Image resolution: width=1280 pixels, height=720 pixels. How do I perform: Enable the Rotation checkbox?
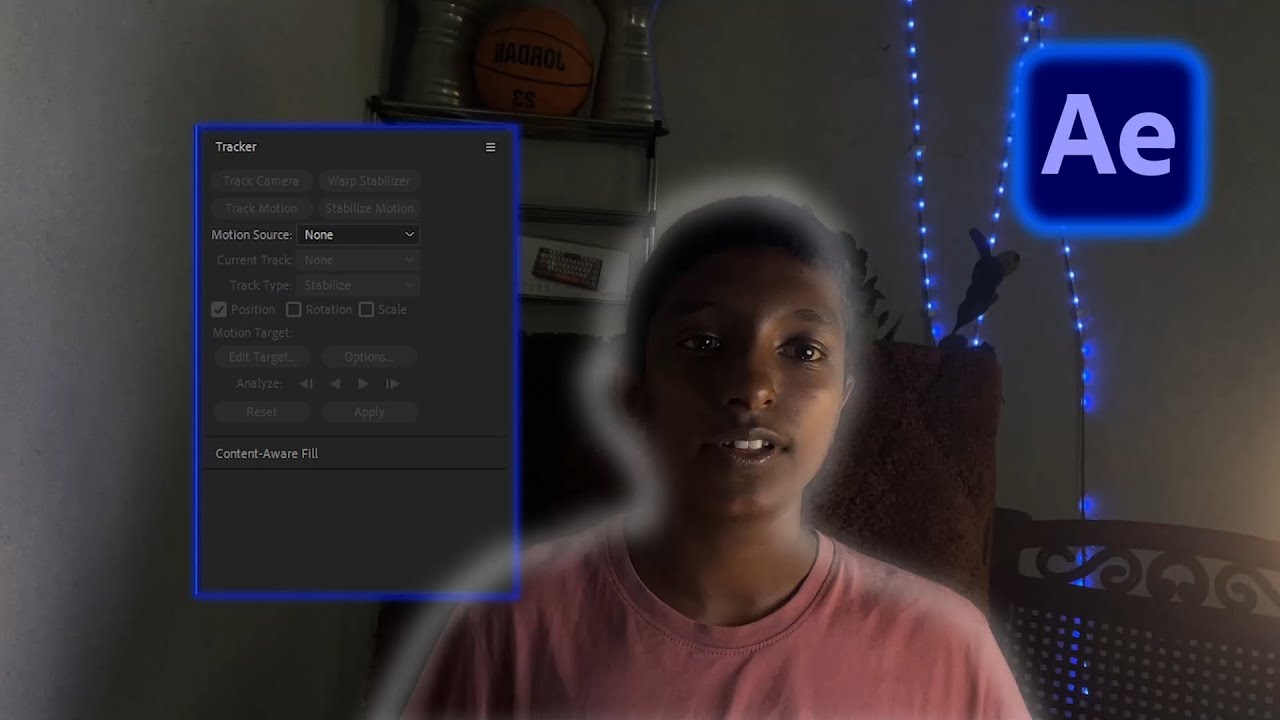click(x=294, y=310)
